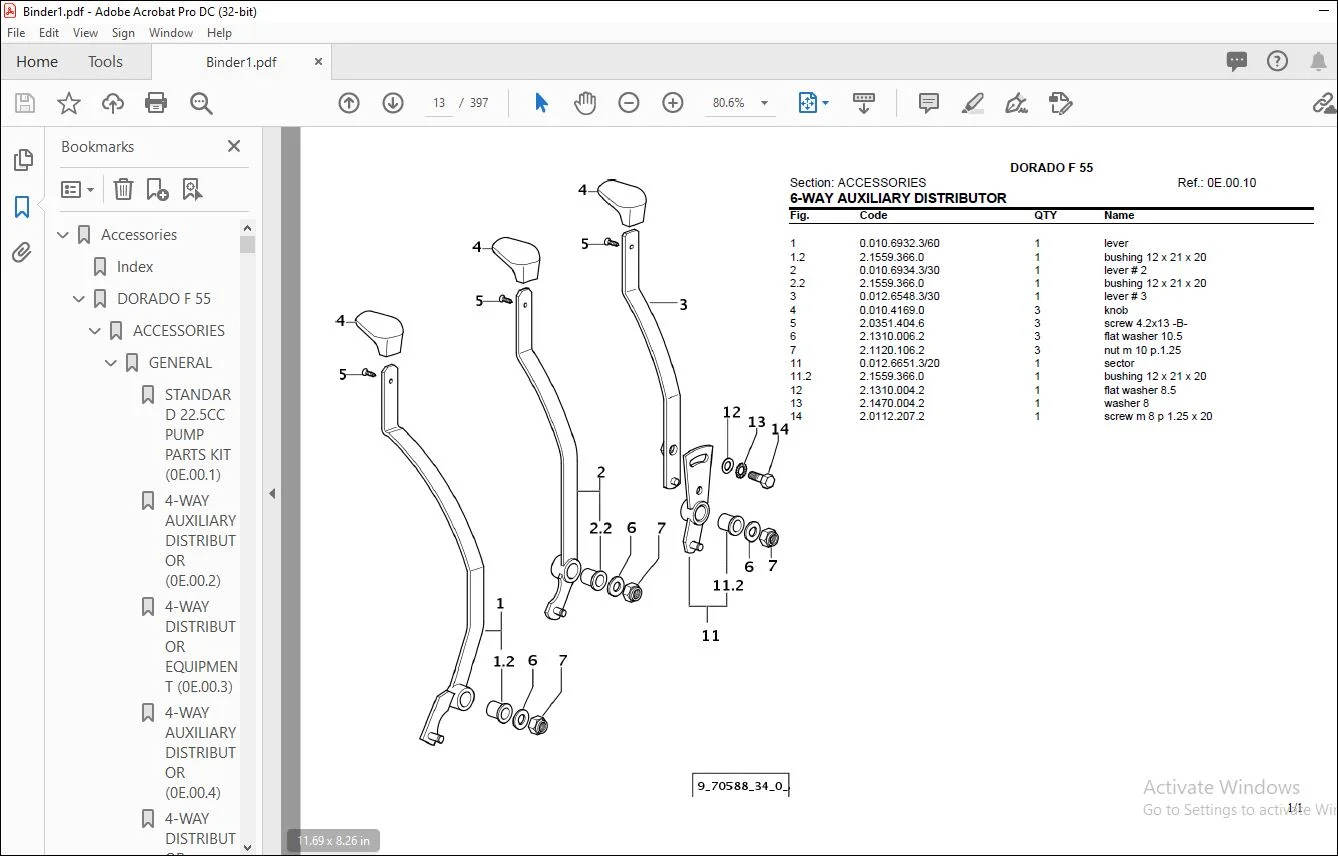Click part code '0.012.6651.3/20'
Screen dimensions: 1338x856
pyautogui.click(x=899, y=363)
